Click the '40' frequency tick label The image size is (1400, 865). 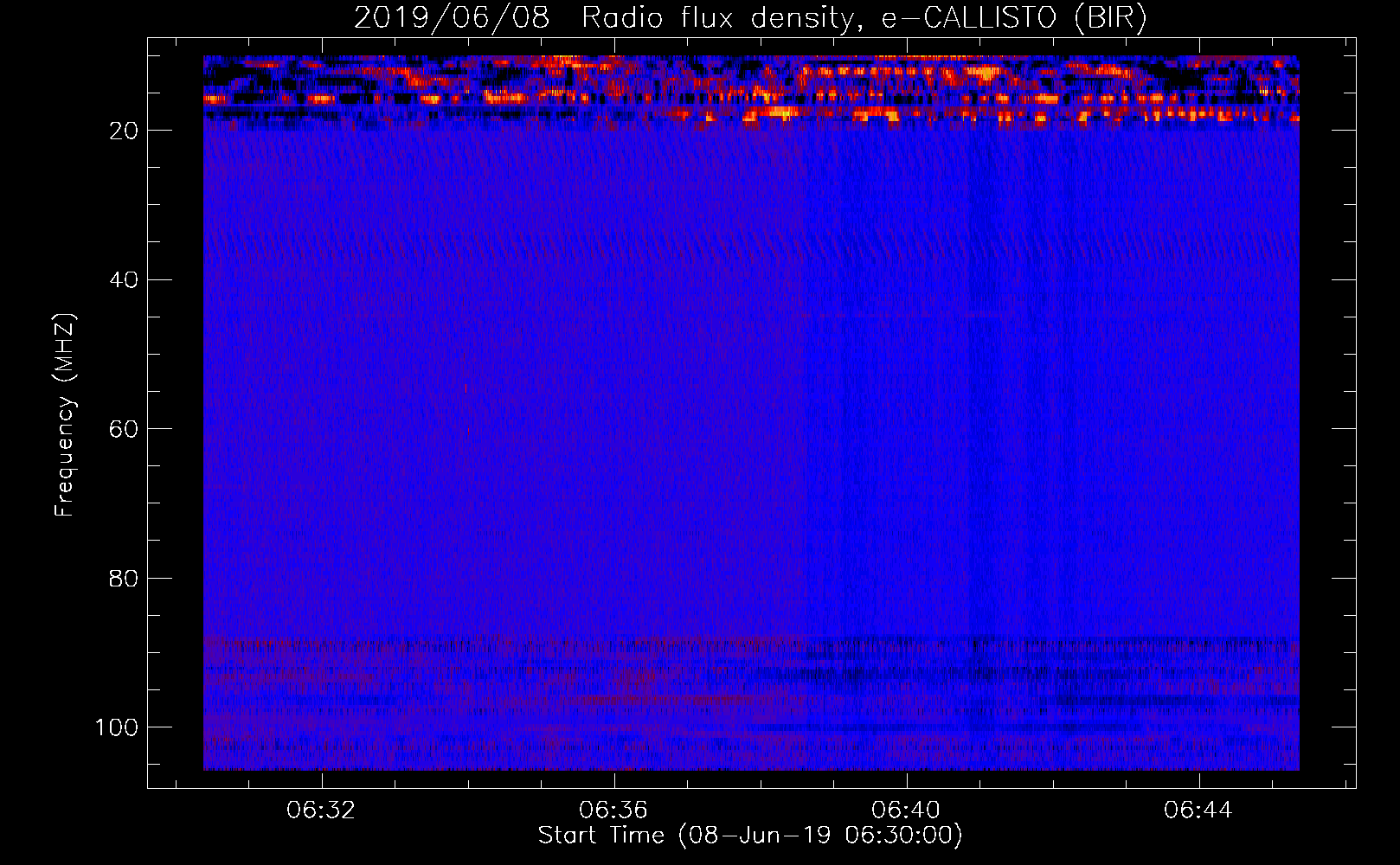124,280
